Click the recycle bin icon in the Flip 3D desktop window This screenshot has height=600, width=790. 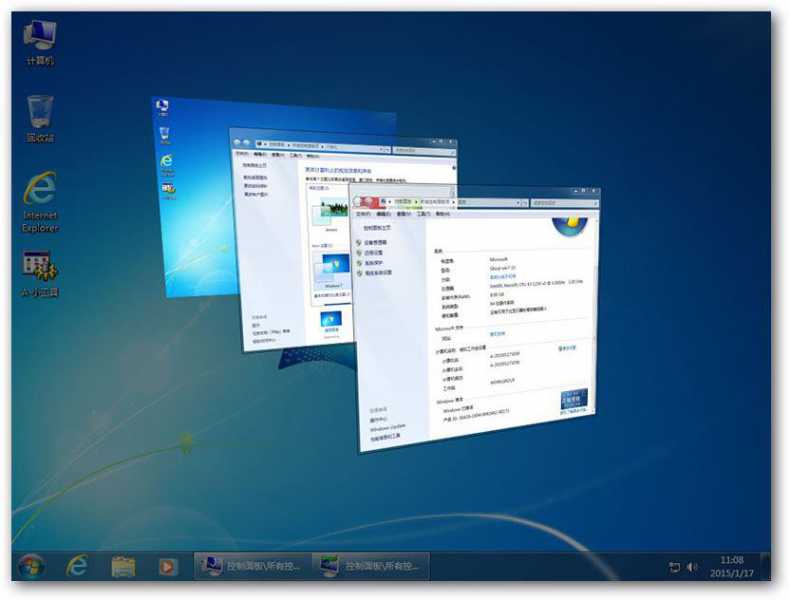pos(165,136)
